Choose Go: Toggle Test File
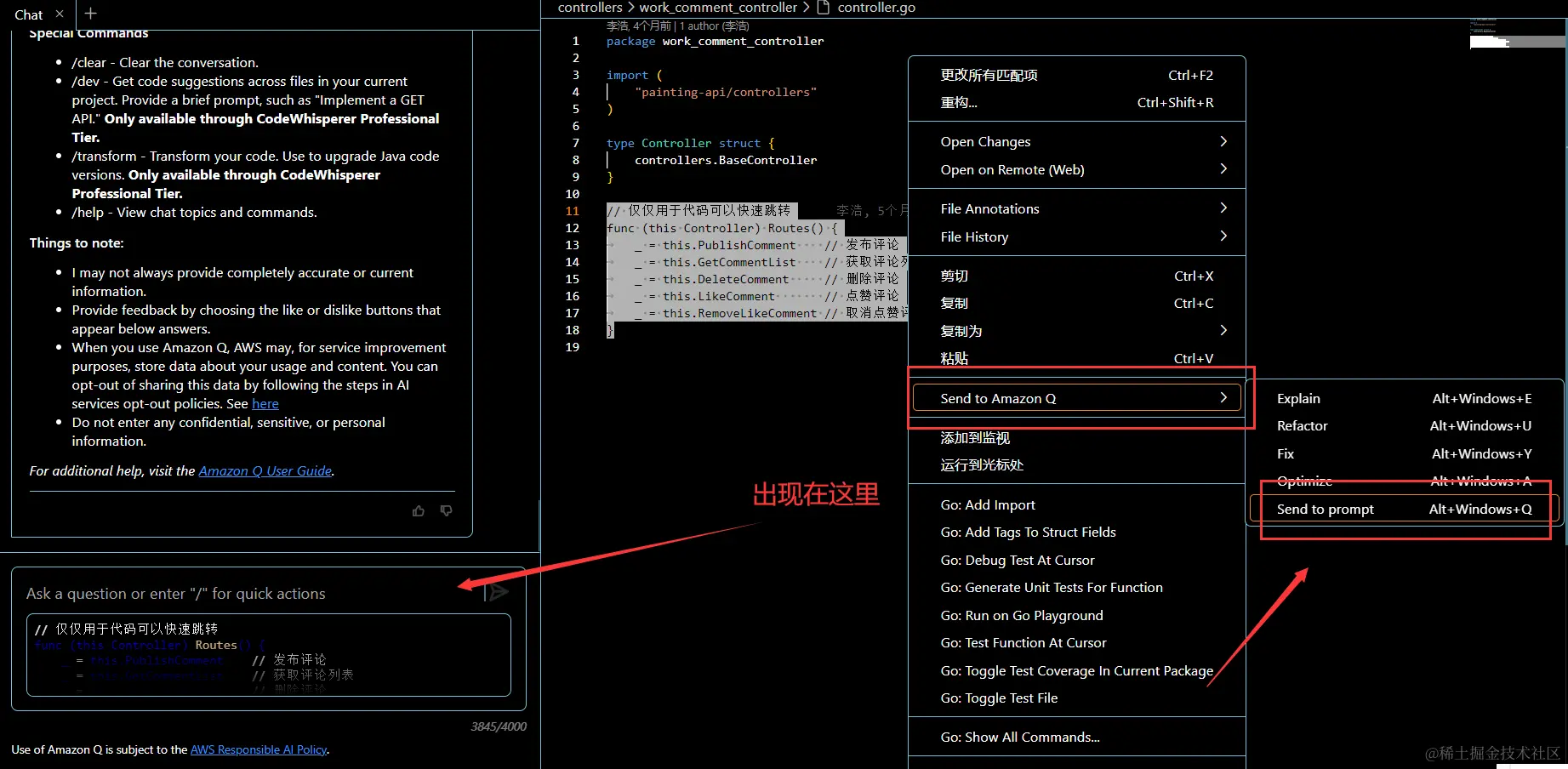Viewport: 1568px width, 769px height. (1076, 698)
